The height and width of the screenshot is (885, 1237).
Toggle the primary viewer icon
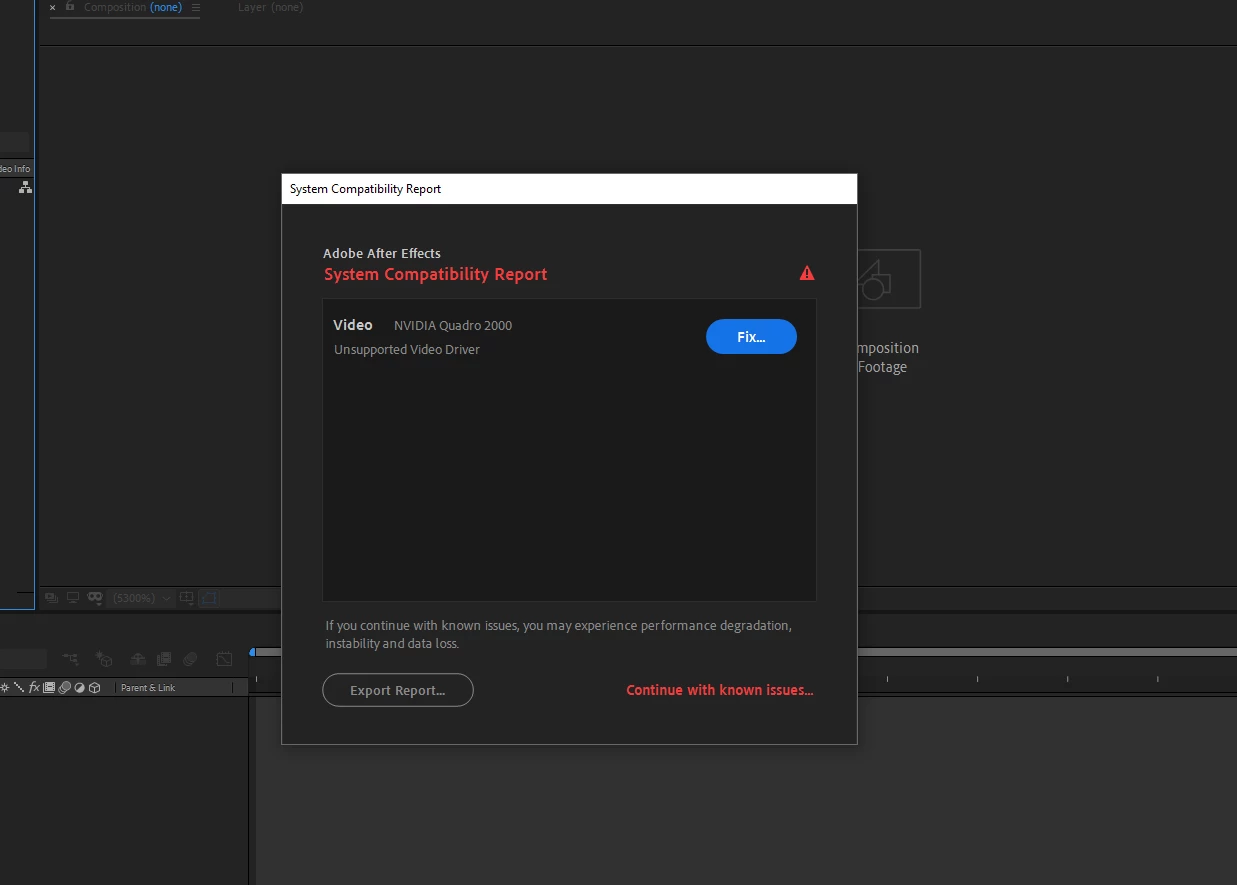(51, 598)
